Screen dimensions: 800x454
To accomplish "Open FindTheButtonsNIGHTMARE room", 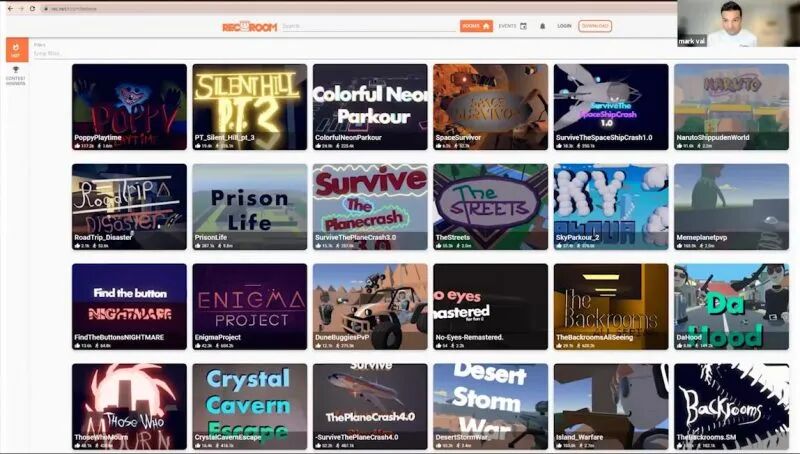I will 129,307.
